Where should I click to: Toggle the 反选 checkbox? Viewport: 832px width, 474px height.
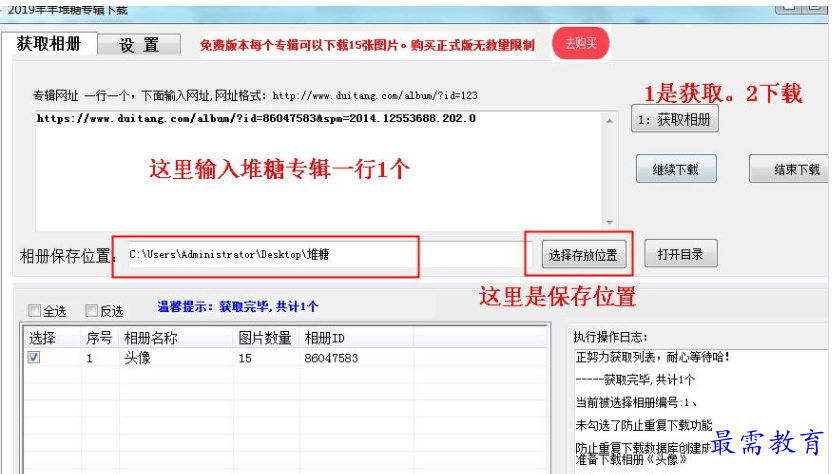92,311
